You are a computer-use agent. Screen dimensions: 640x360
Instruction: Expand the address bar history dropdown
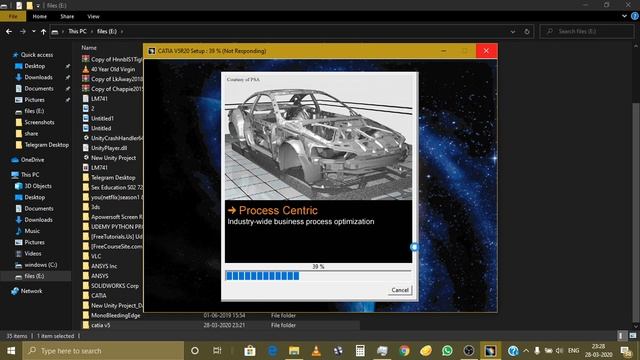(513, 31)
